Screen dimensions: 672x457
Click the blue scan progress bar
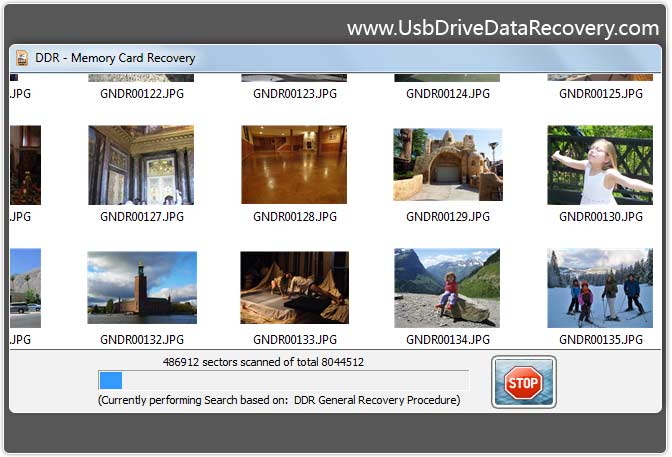pos(283,380)
